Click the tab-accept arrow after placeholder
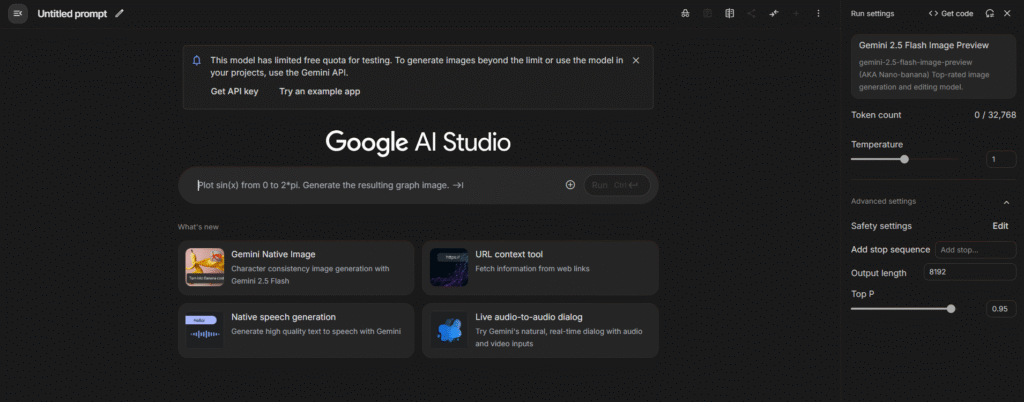Viewport: 1024px width, 402px height. 458,185
